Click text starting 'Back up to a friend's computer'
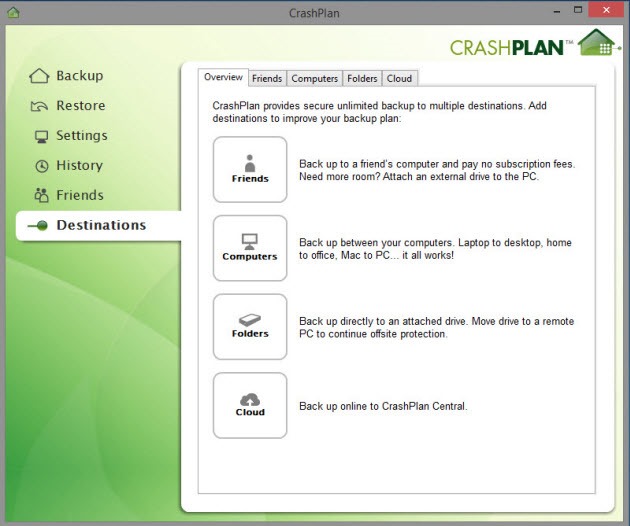The height and width of the screenshot is (526, 630). pyautogui.click(x=437, y=170)
